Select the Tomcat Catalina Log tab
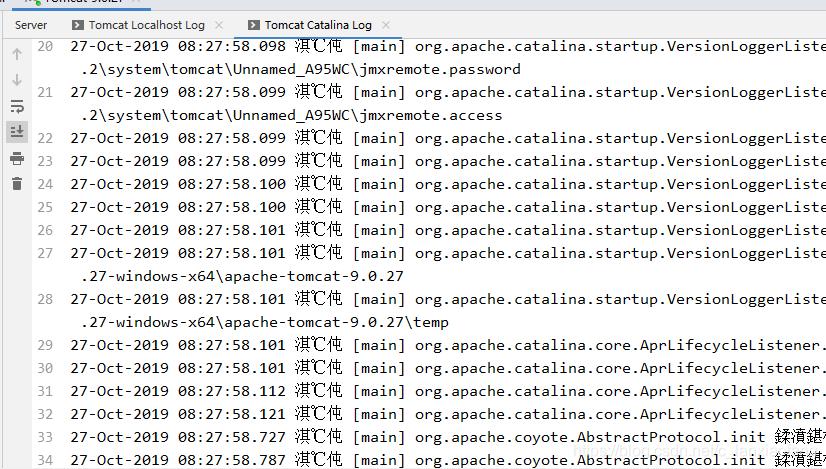826x469 pixels. point(318,25)
